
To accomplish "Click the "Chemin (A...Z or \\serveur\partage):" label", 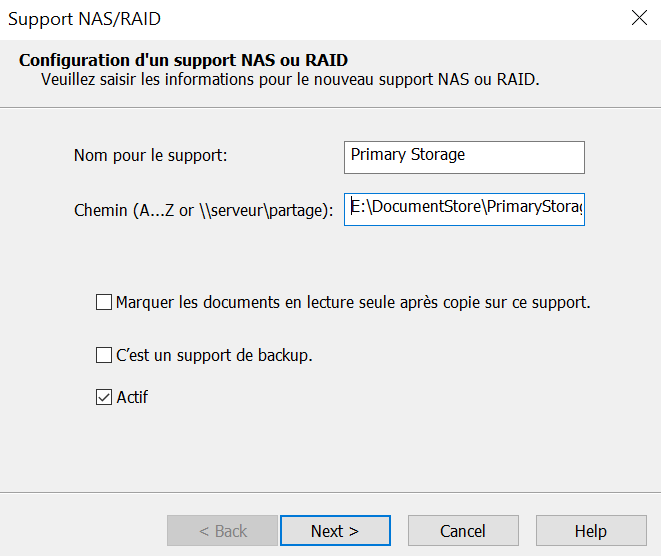I will coord(203,211).
